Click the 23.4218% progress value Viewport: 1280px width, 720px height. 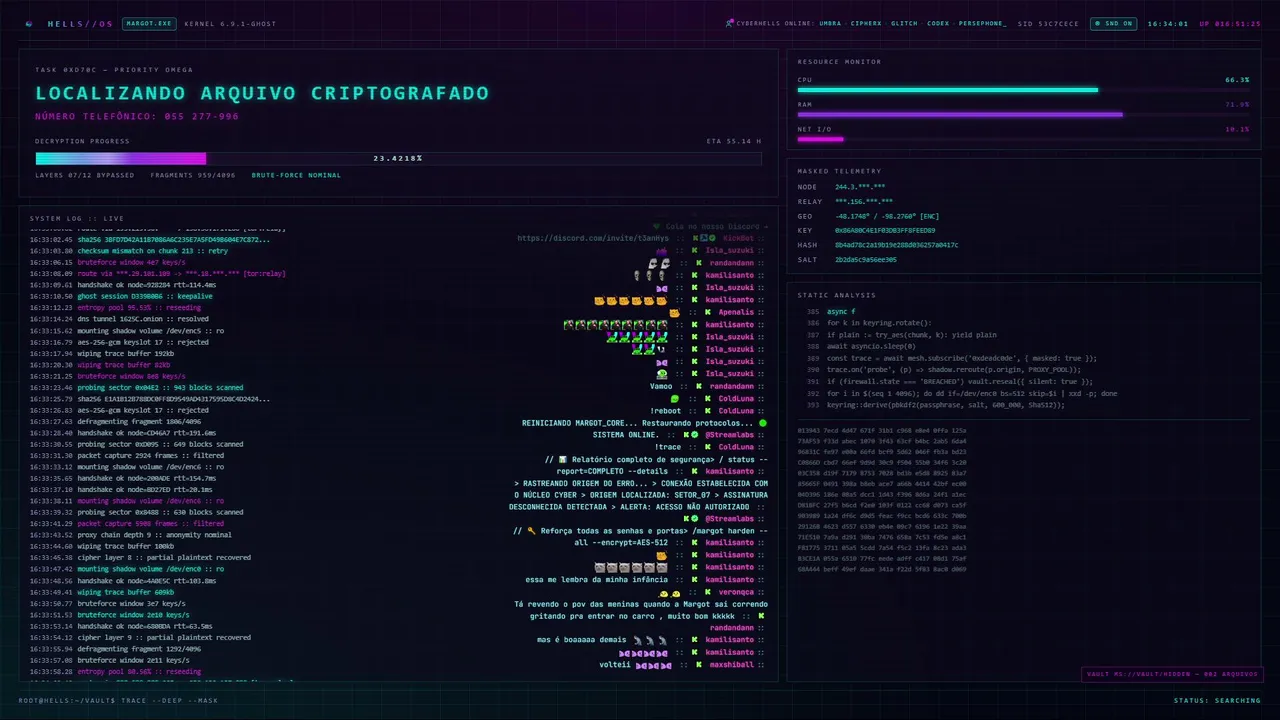tap(398, 158)
